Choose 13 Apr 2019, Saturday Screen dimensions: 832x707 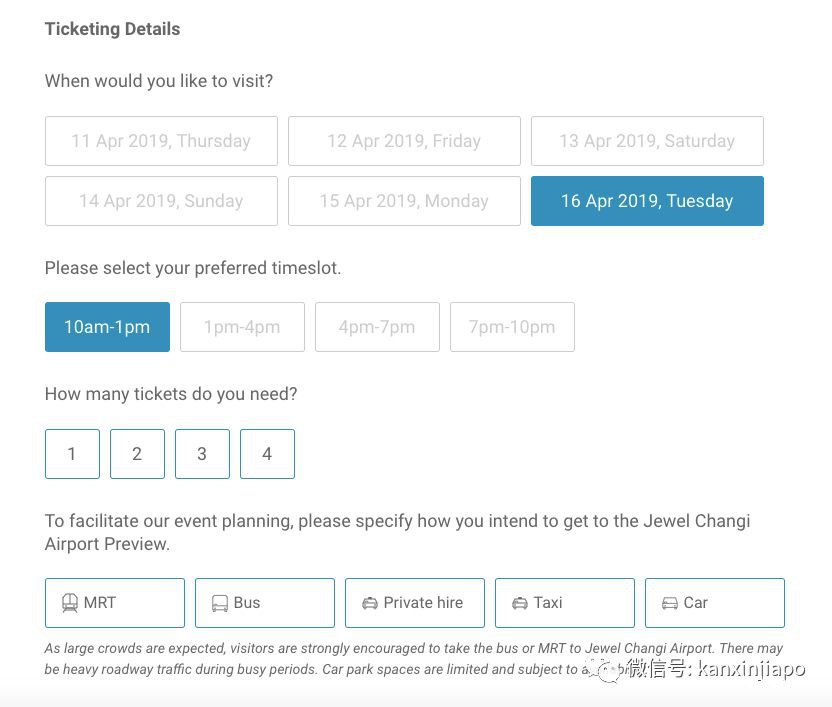pos(647,141)
